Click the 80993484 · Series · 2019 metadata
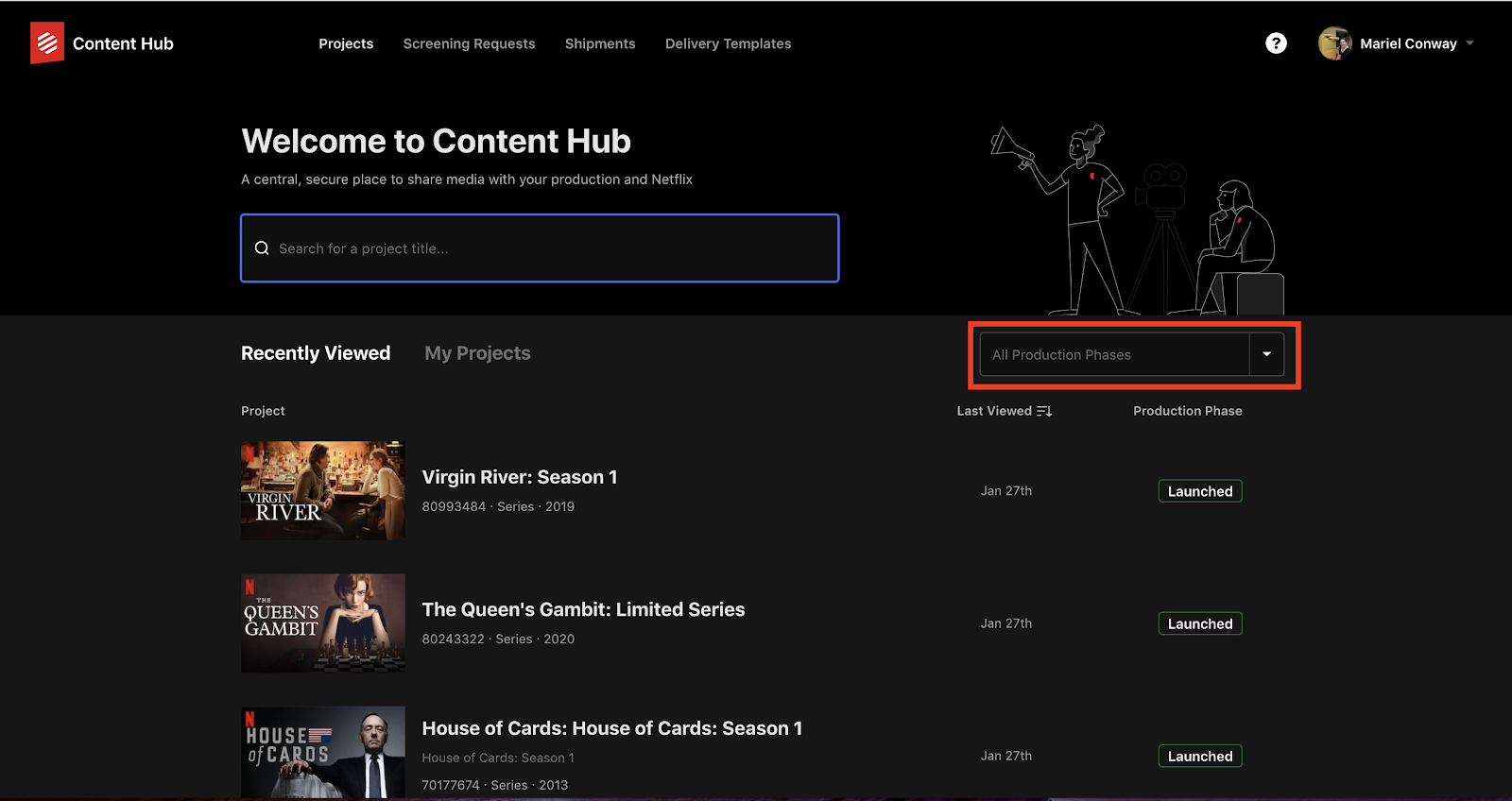The height and width of the screenshot is (801, 1512). point(498,506)
